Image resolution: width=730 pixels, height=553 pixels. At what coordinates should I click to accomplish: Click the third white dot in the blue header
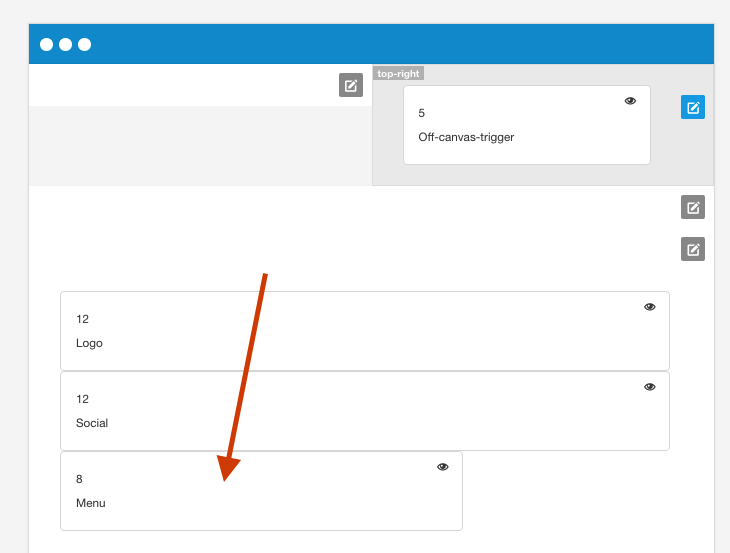click(x=84, y=44)
